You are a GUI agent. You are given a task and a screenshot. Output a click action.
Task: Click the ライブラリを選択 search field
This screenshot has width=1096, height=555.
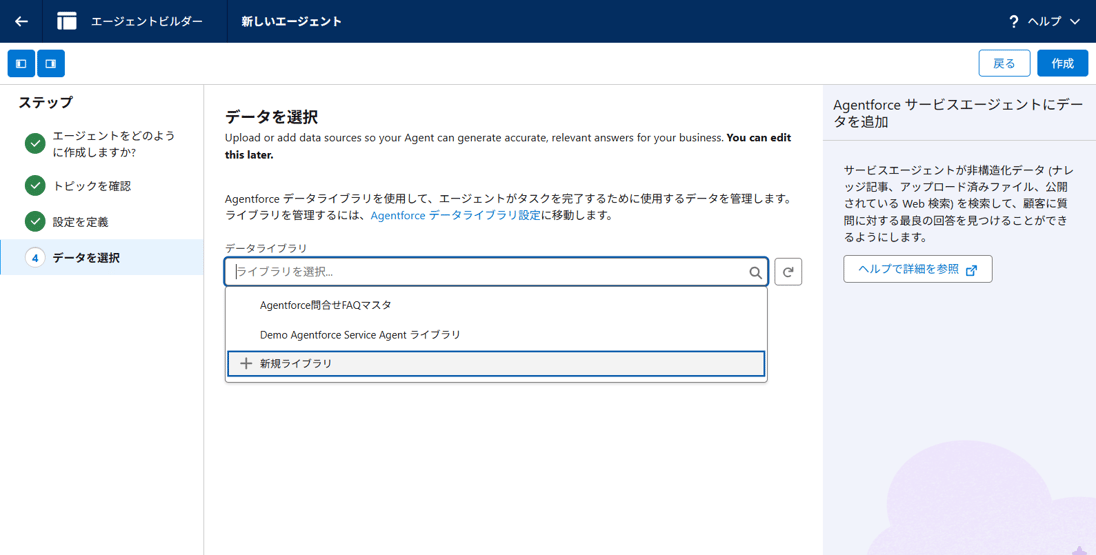point(496,272)
